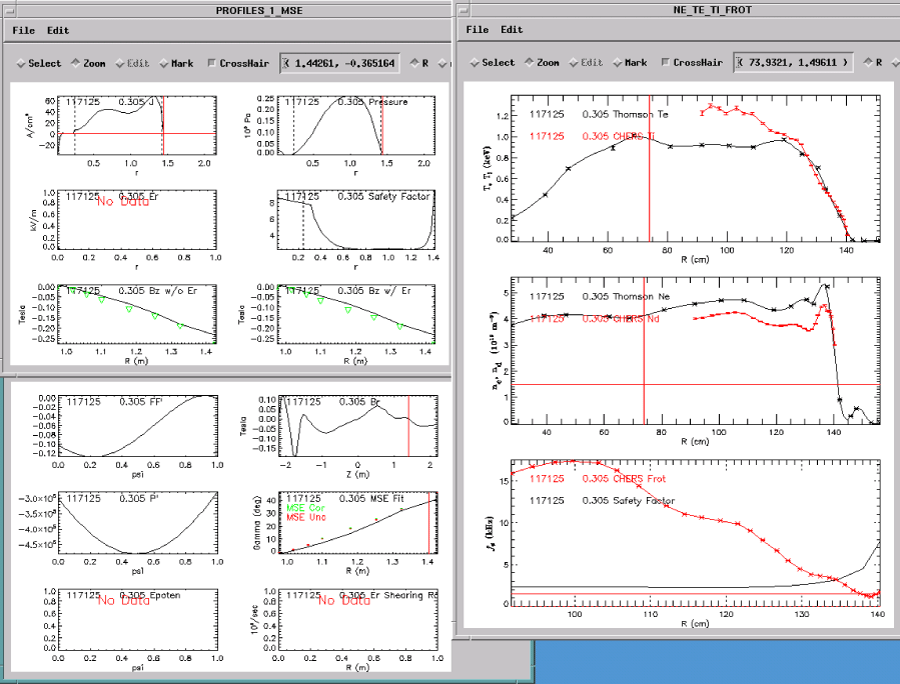900x684 pixels.
Task: Open Edit menu in NE_TE_TI_FROT window
Action: click(x=512, y=30)
